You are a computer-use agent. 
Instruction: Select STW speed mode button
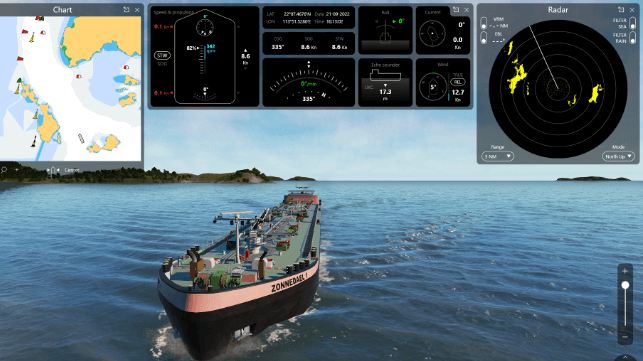(162, 55)
